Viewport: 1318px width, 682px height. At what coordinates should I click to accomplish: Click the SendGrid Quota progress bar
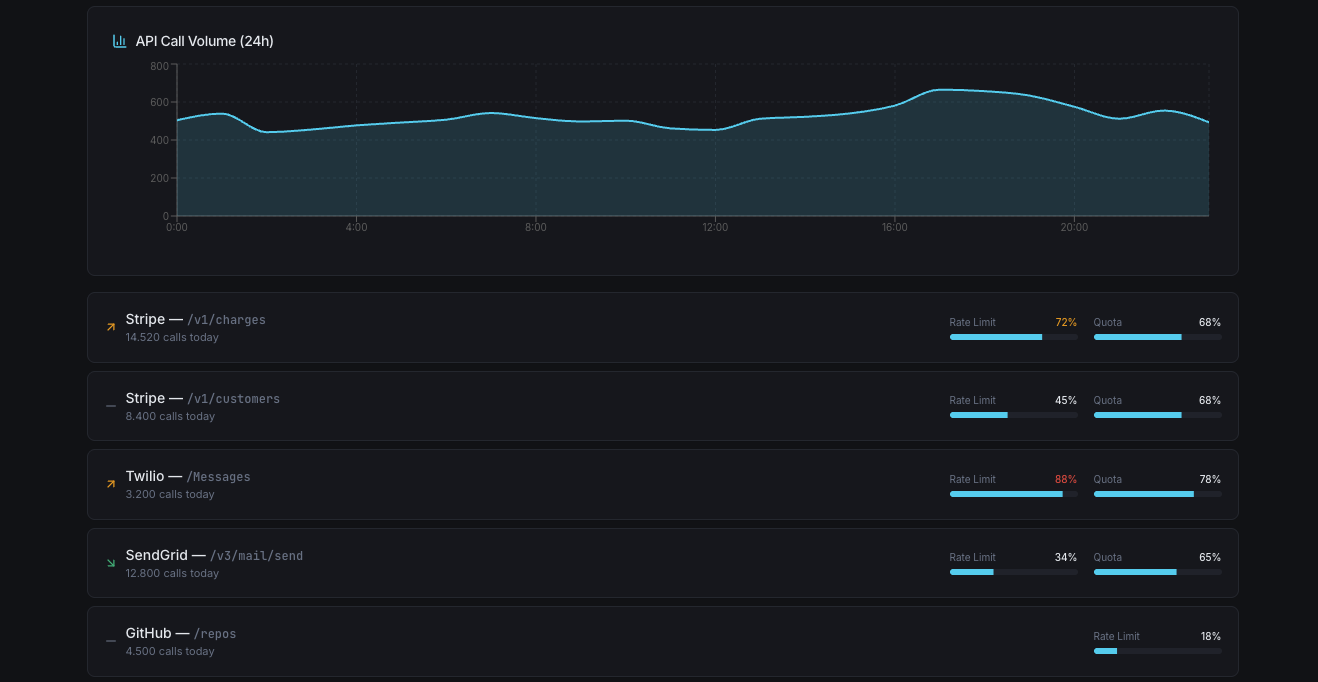[1157, 572]
